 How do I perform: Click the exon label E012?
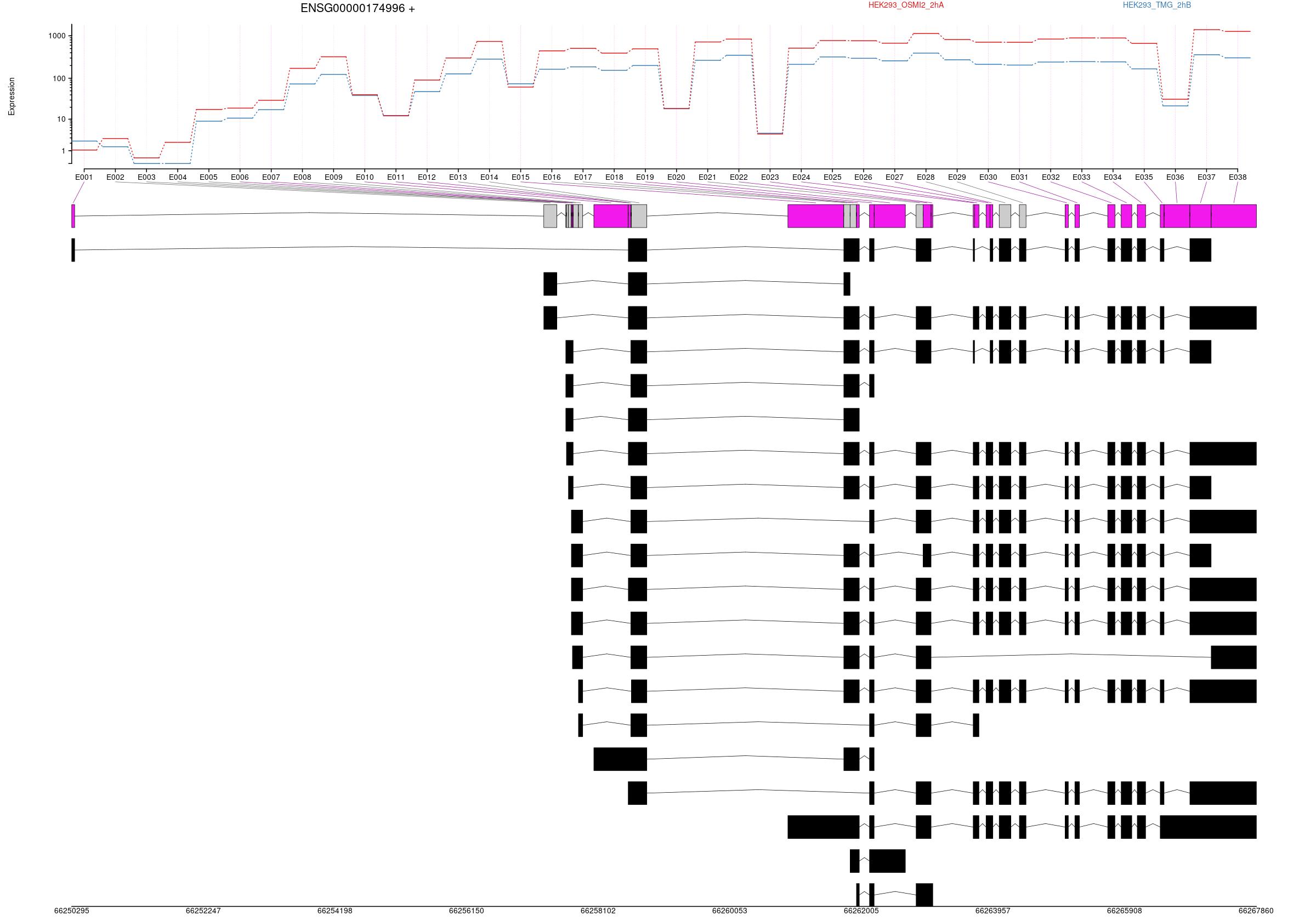[427, 177]
